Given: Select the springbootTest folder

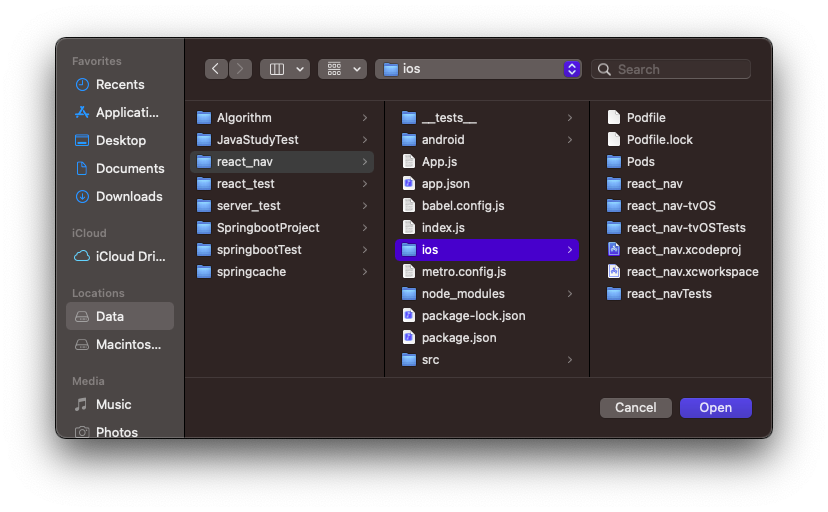Looking at the screenshot, I should tap(282, 250).
